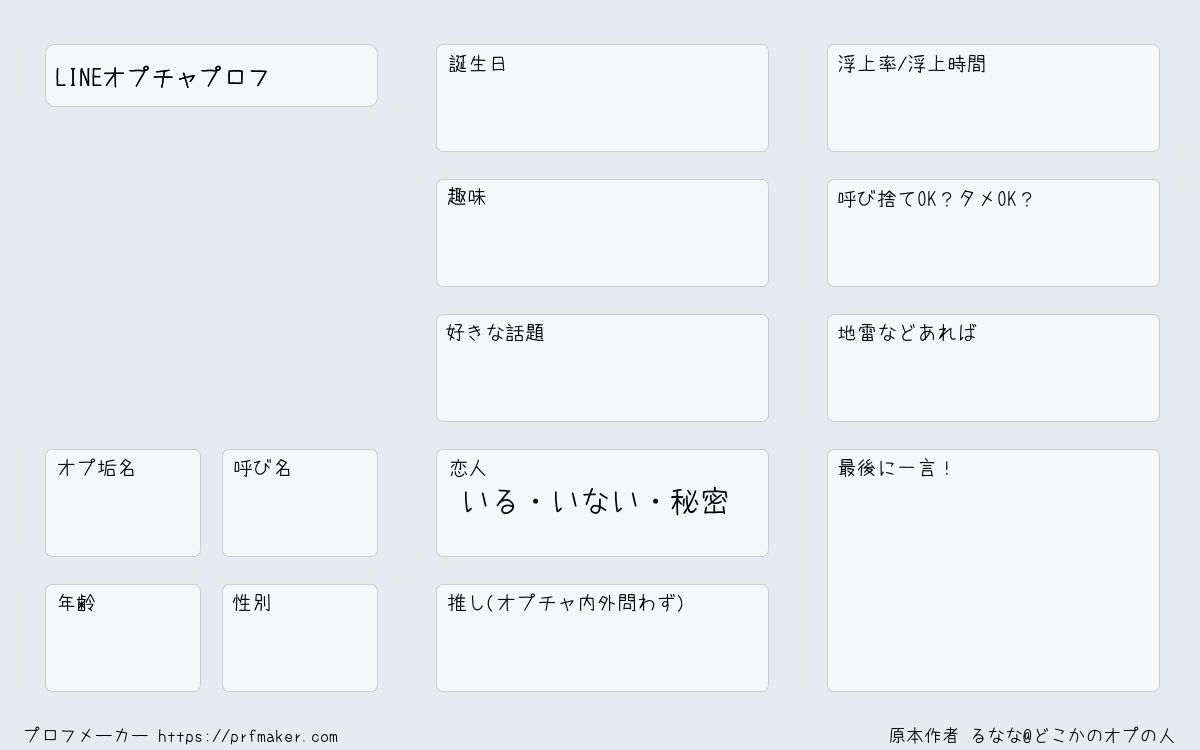Screen dimensions: 1200x750
Task: Click the プロフメーカー footer text
Action: [x=86, y=736]
